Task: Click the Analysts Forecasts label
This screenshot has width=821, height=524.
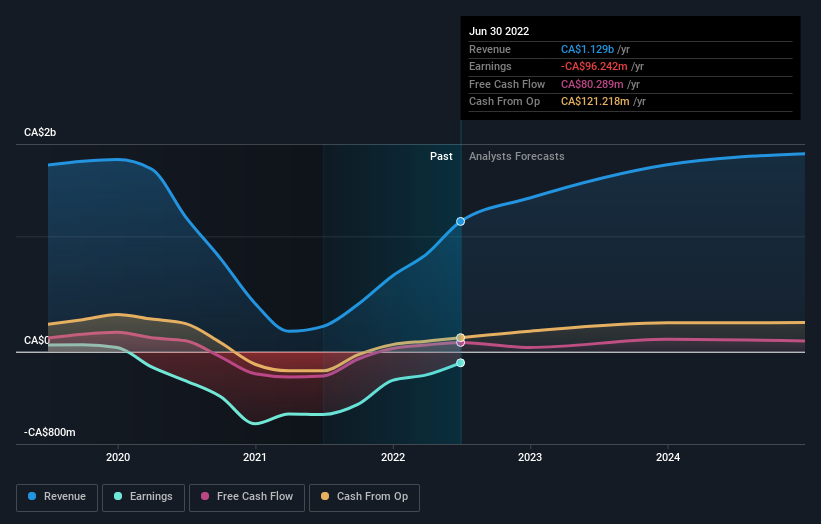Action: pyautogui.click(x=516, y=156)
